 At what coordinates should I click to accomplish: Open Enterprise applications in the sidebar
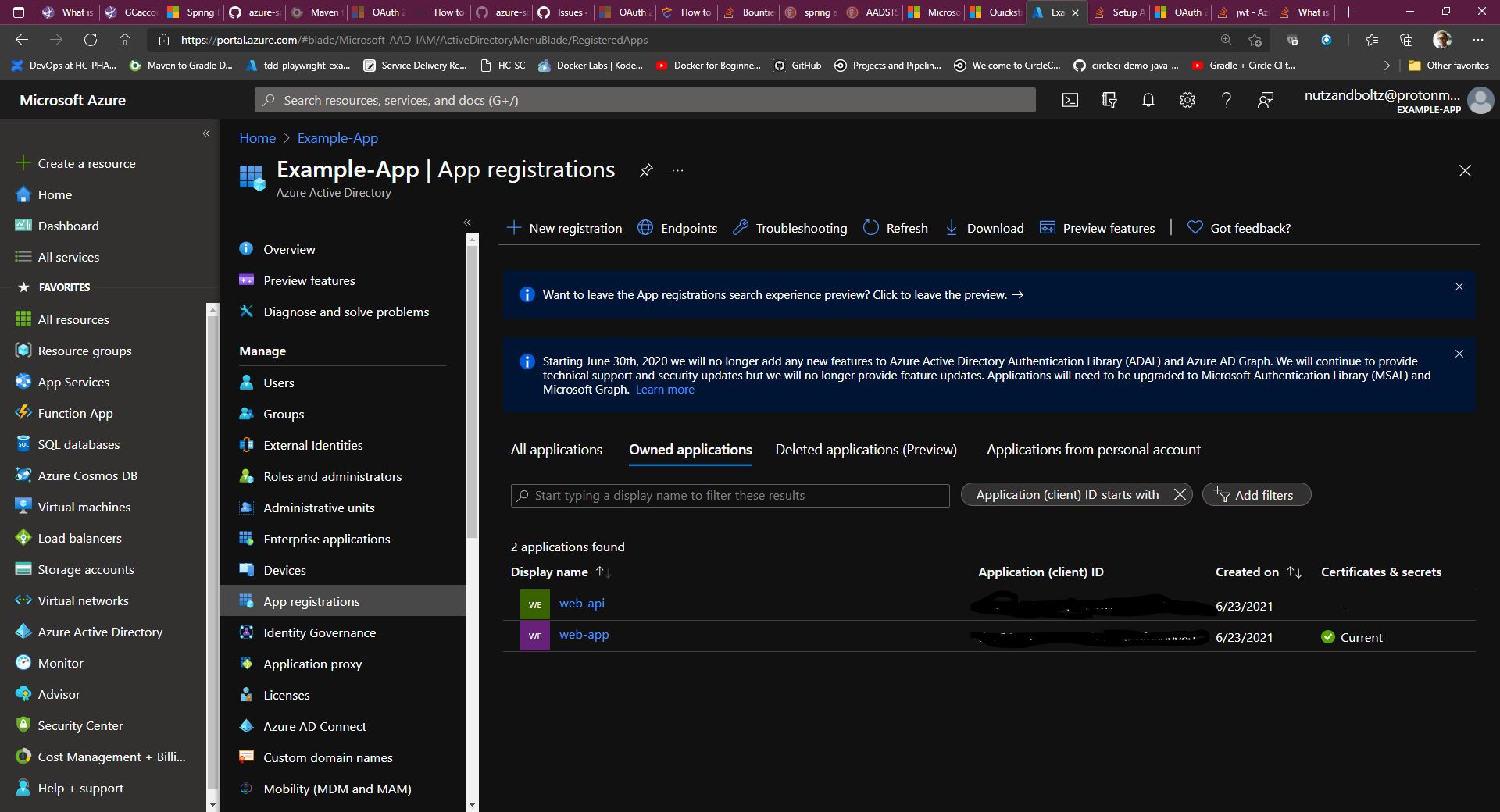click(x=327, y=539)
